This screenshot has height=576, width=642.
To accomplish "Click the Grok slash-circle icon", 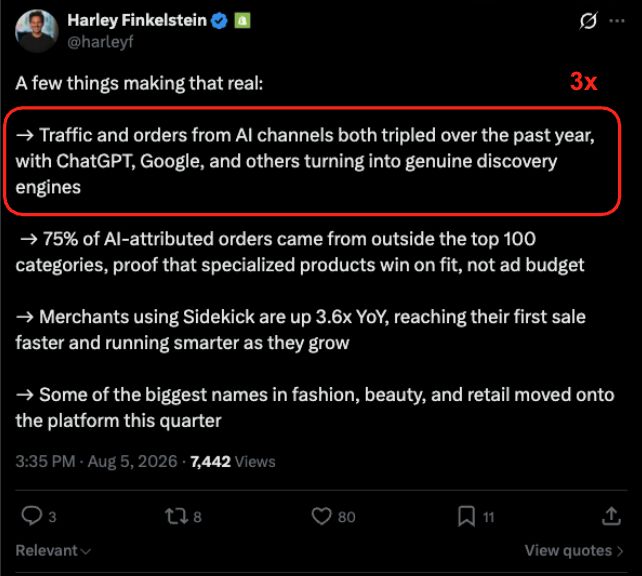I will click(x=588, y=21).
